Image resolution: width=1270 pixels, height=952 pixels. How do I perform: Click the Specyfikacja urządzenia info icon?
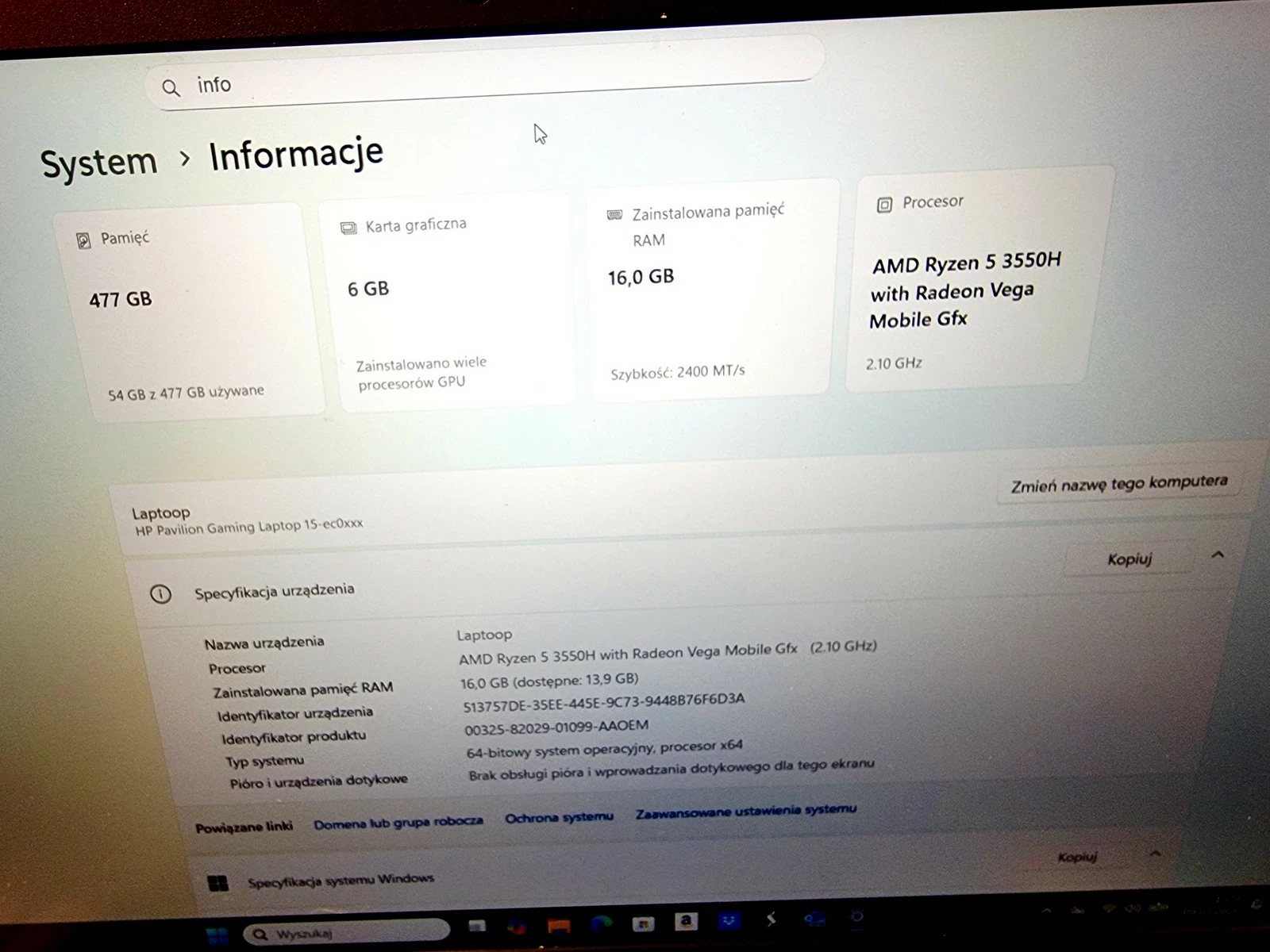(162, 593)
